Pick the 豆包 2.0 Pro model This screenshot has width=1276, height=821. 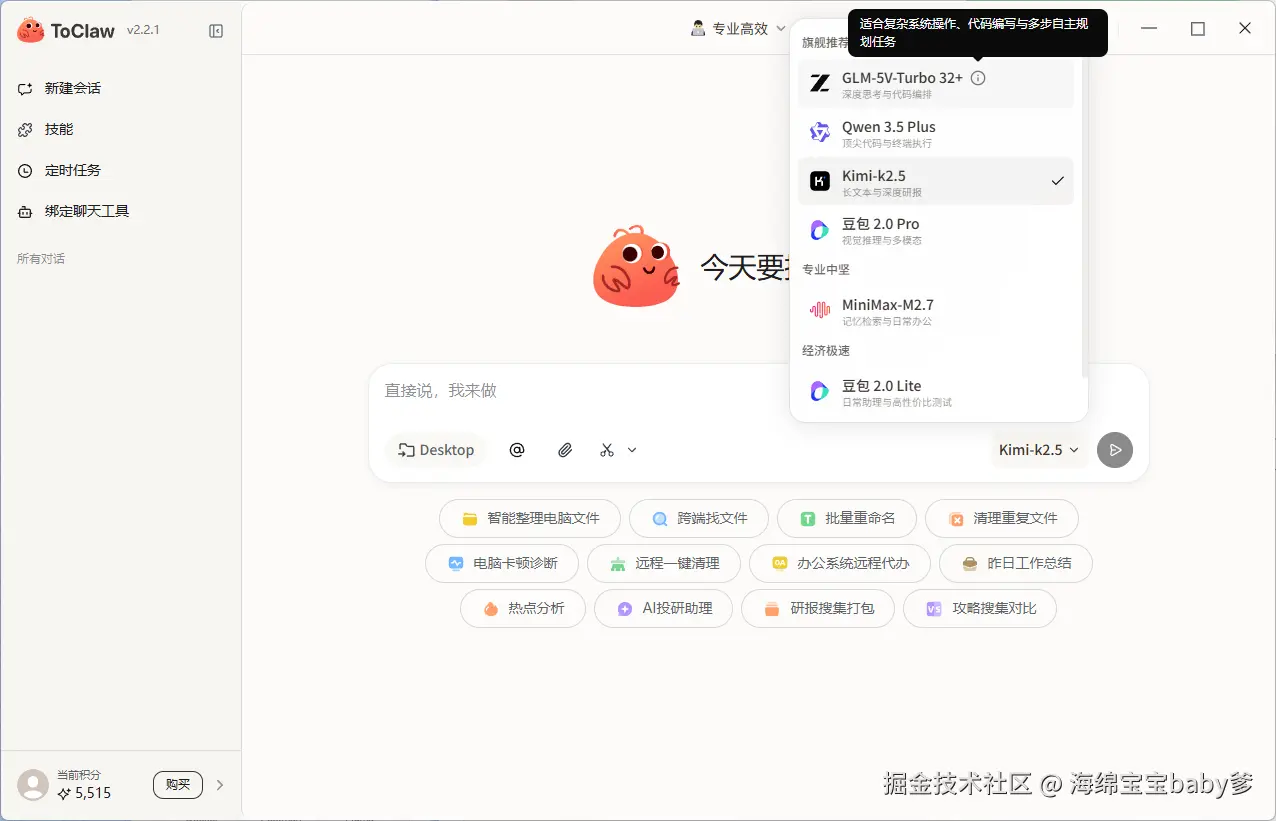point(936,230)
